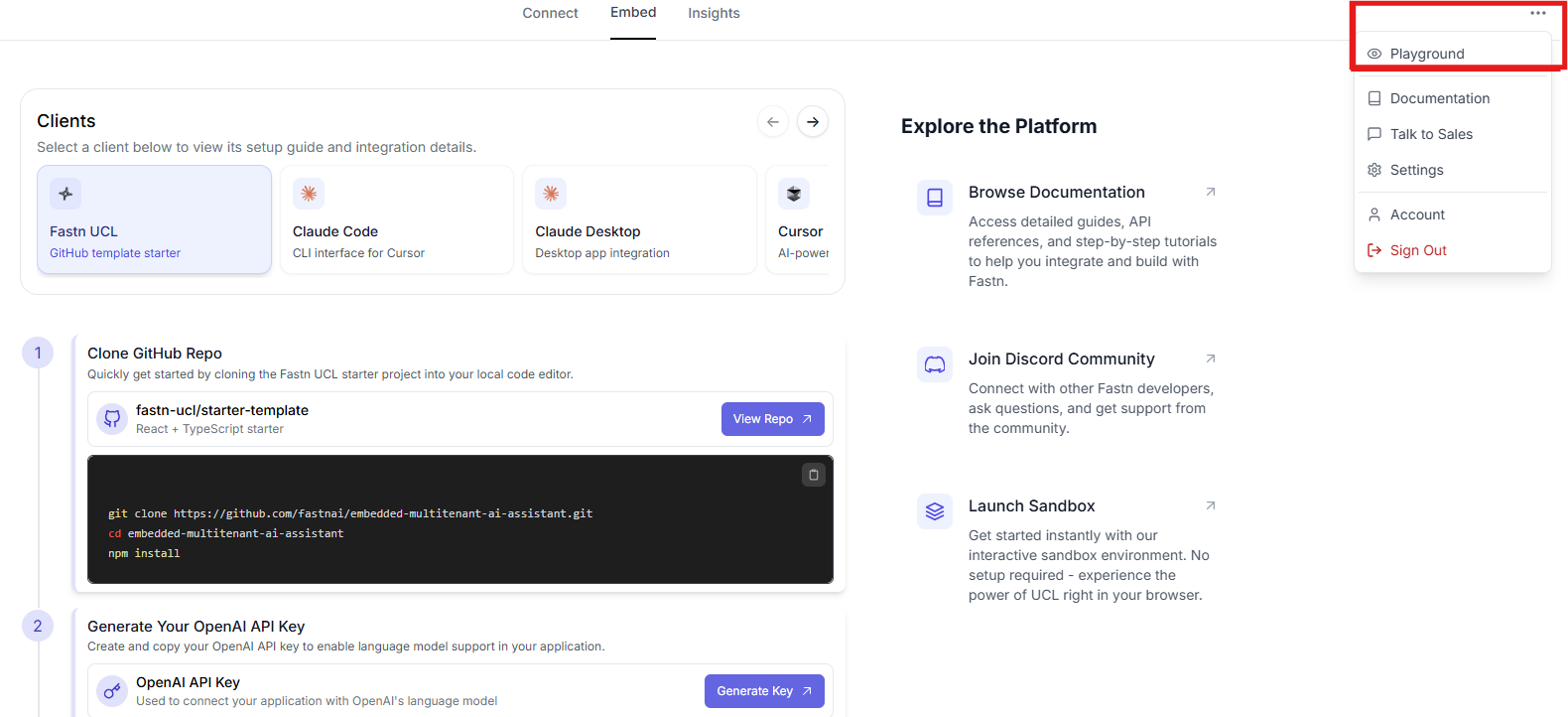Click the key icon beside OpenAI API Key
The height and width of the screenshot is (717, 1568).
(112, 691)
